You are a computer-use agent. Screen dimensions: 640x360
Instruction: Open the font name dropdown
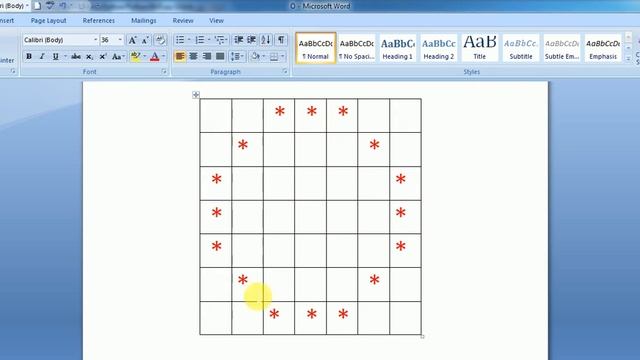[x=96, y=40]
